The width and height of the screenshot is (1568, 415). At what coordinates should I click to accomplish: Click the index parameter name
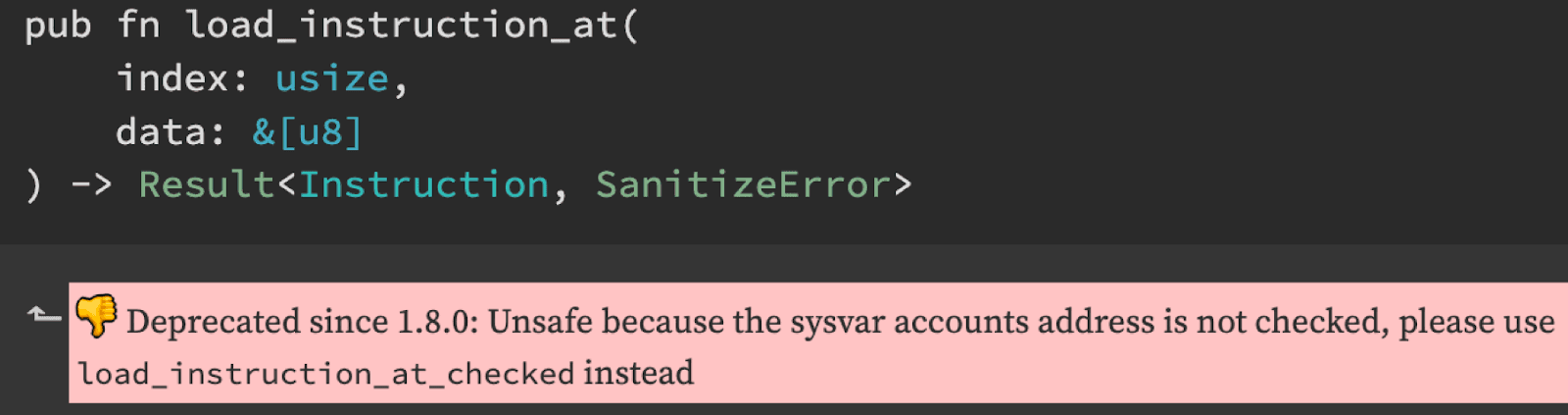click(172, 78)
